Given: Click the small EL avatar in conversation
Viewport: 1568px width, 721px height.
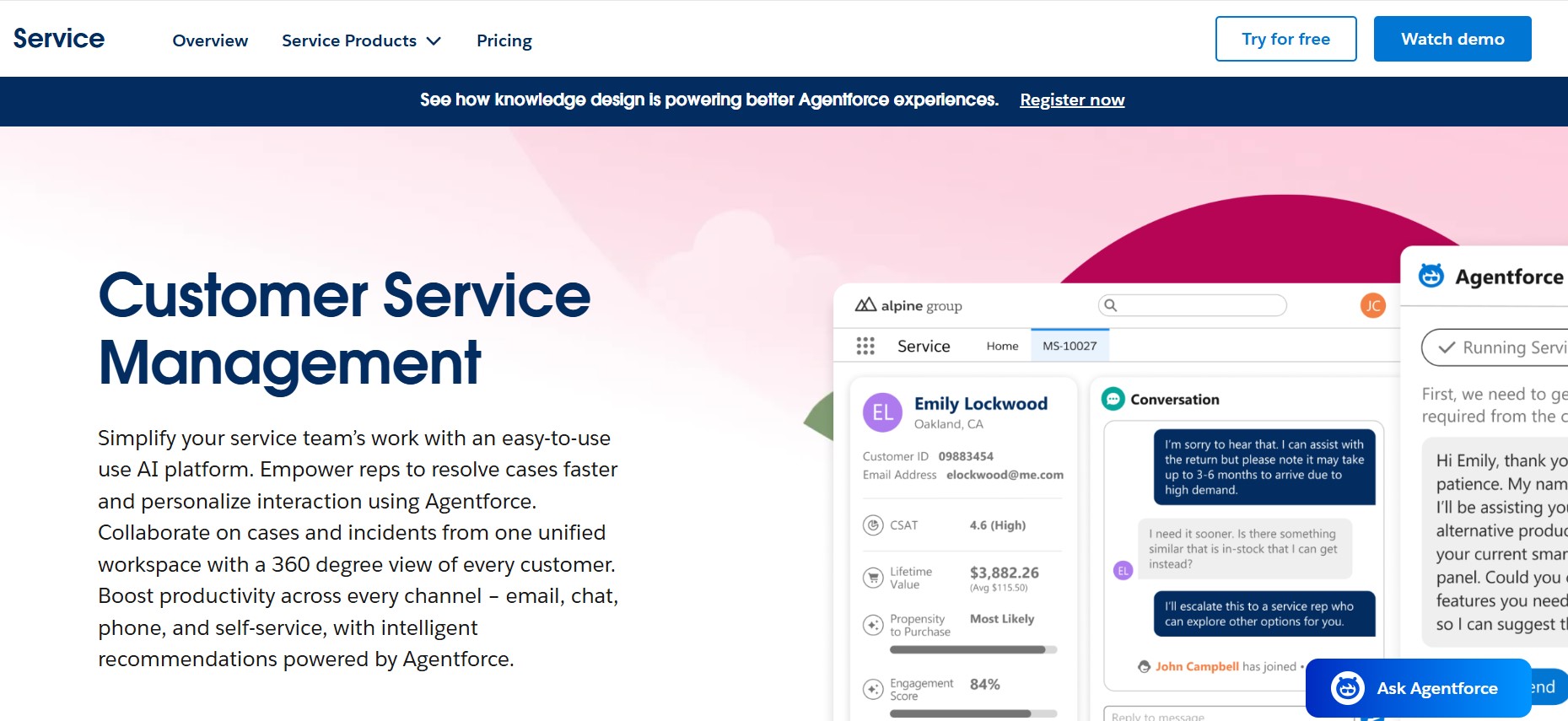Looking at the screenshot, I should (x=1123, y=571).
